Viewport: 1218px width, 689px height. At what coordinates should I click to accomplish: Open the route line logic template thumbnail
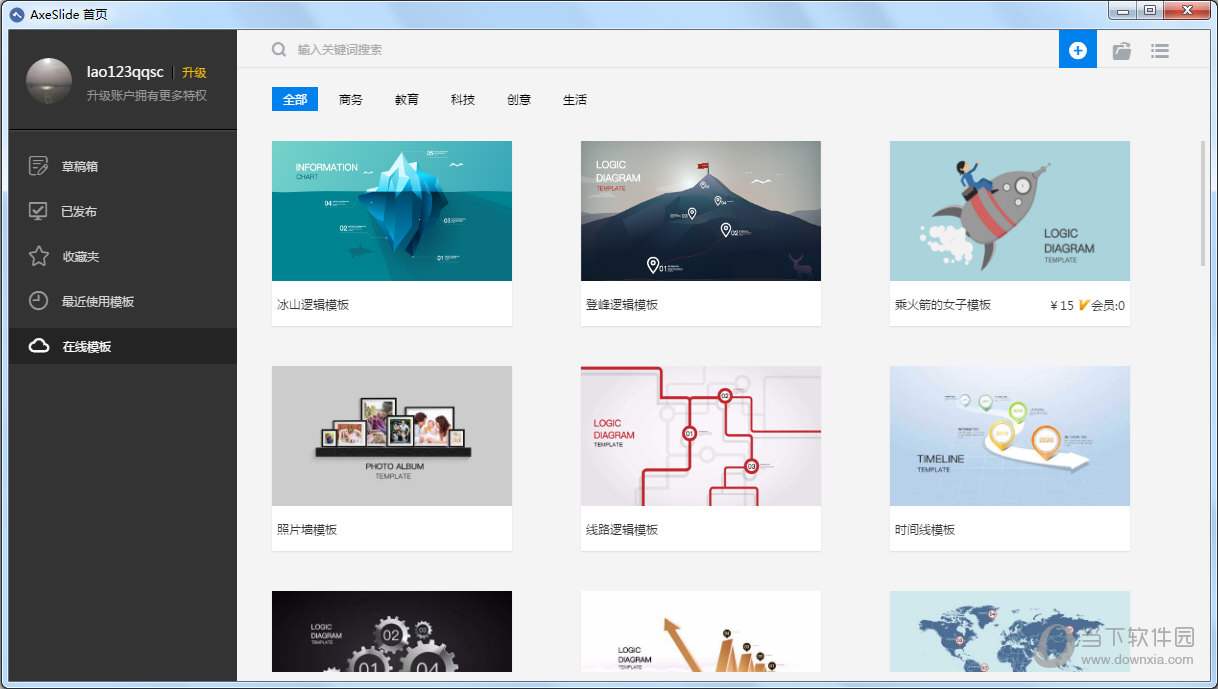[x=701, y=436]
